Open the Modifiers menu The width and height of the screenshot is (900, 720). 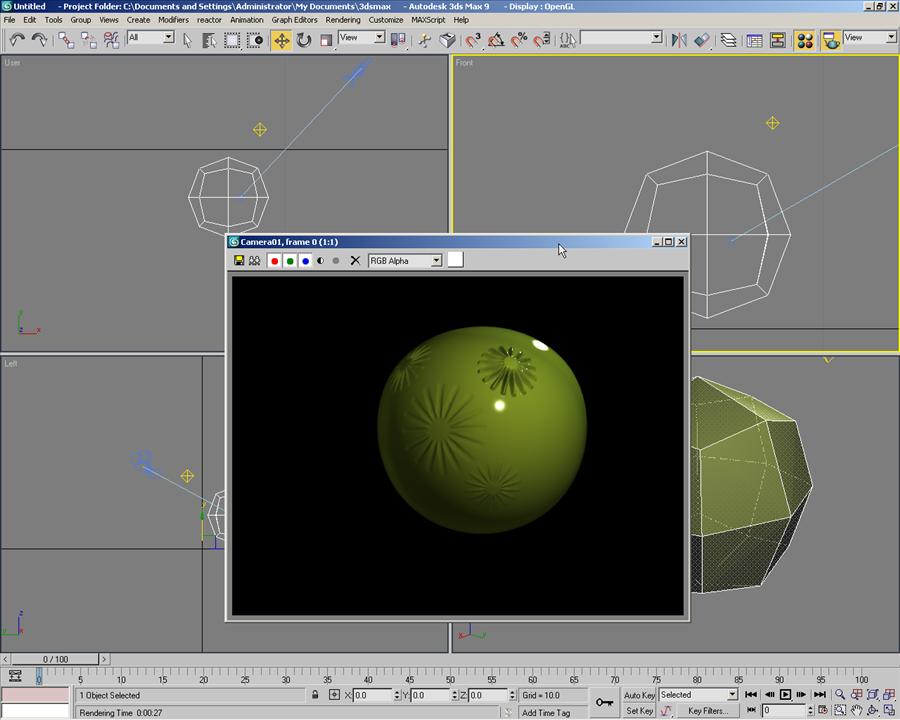tap(173, 20)
